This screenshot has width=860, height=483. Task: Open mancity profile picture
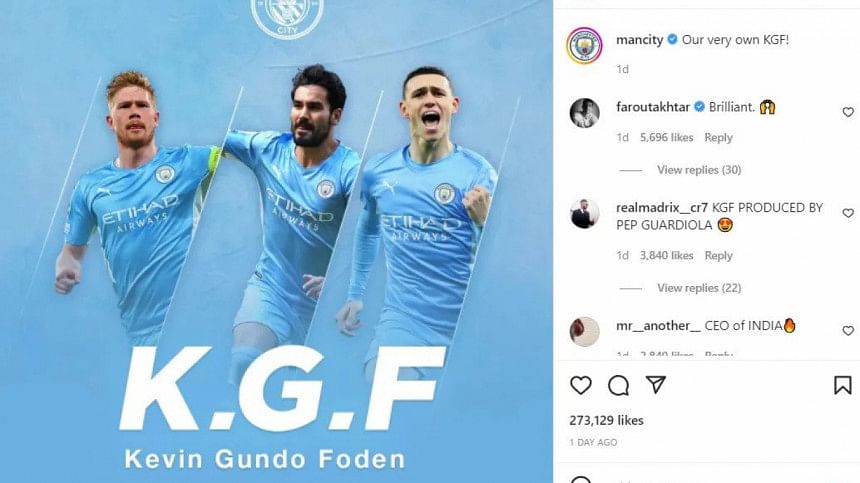[585, 46]
